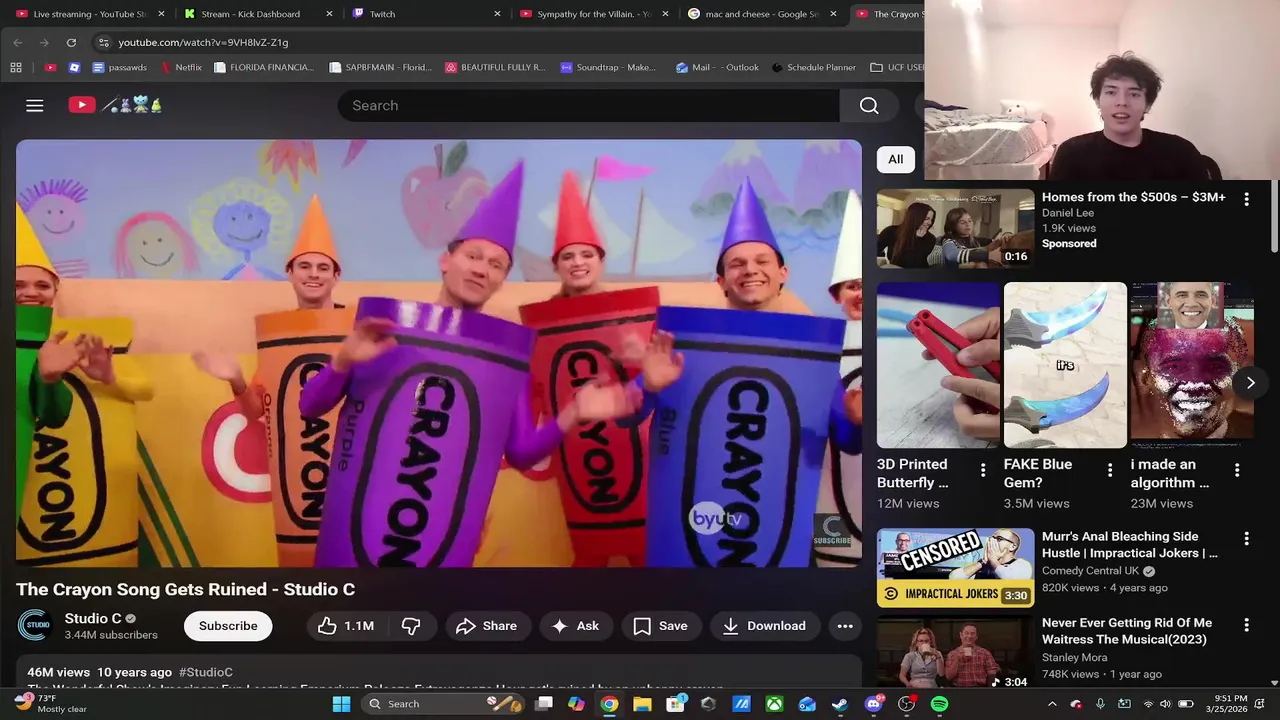Open Steam from the taskbar
1280x720 pixels.
point(840,704)
